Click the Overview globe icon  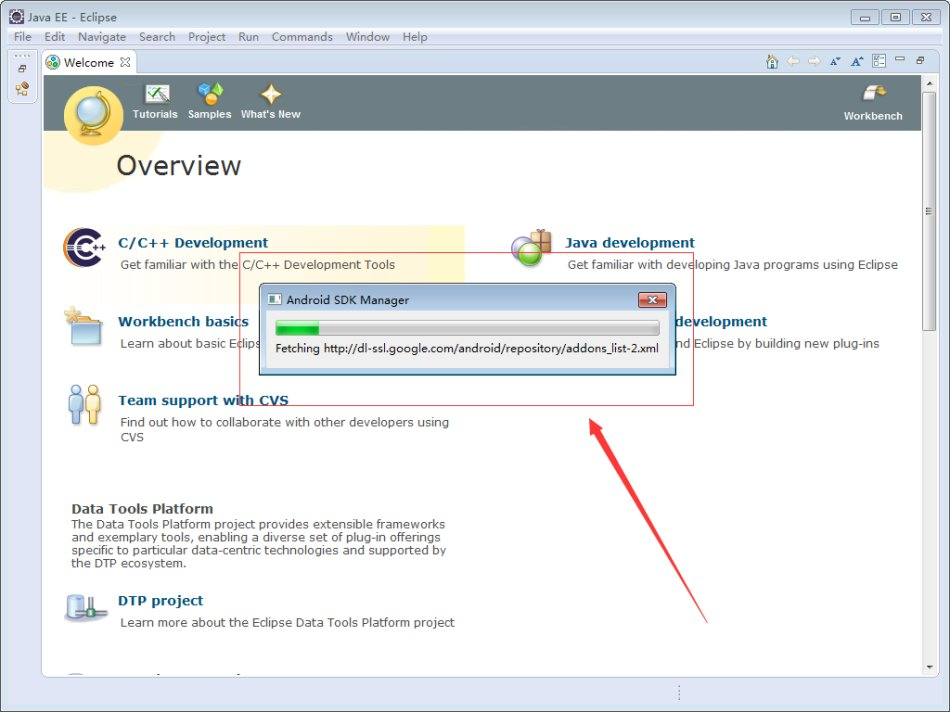(93, 115)
